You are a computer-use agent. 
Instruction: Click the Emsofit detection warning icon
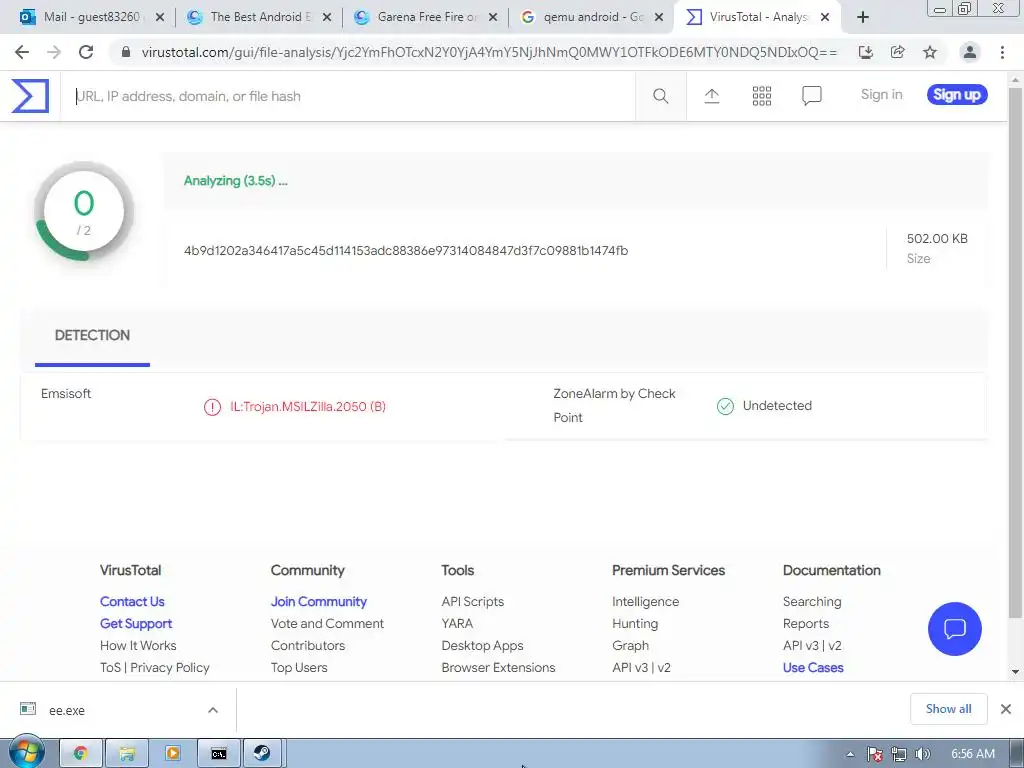(212, 407)
